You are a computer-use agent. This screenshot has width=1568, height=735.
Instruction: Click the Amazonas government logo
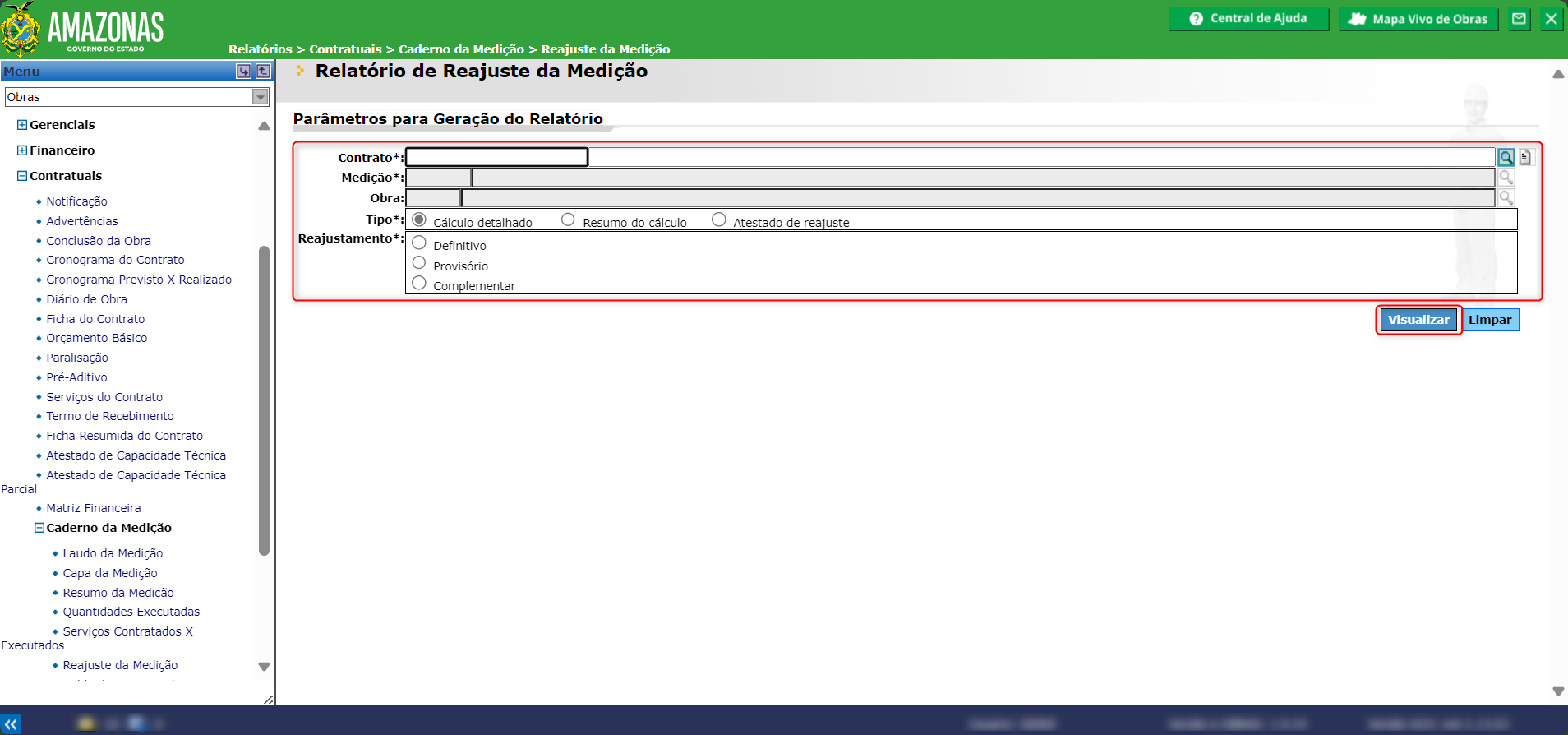click(x=83, y=29)
